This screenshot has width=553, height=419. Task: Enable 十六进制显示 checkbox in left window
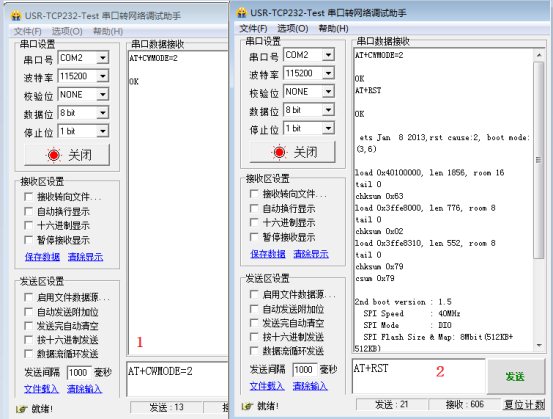(x=28, y=226)
